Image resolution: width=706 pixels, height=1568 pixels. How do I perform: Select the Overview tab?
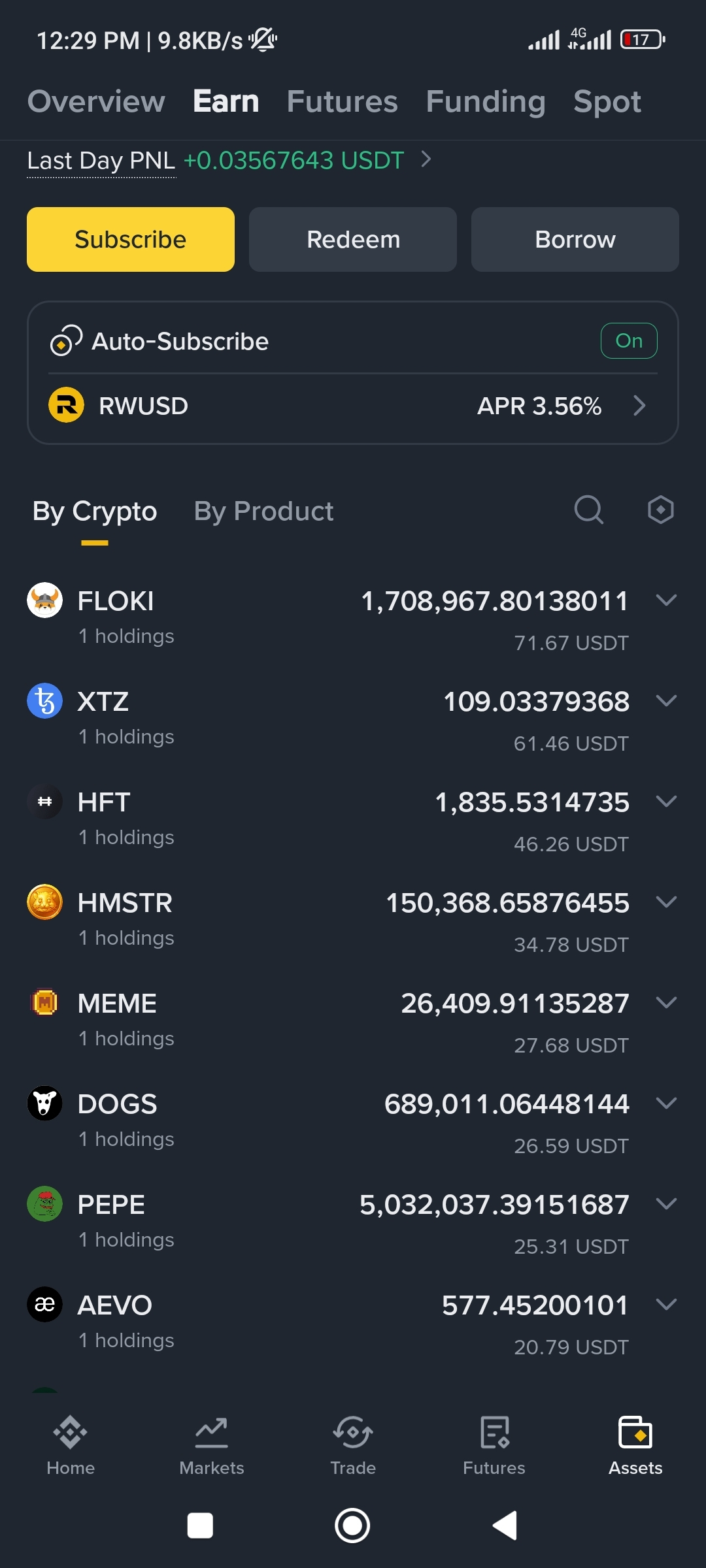coord(96,101)
